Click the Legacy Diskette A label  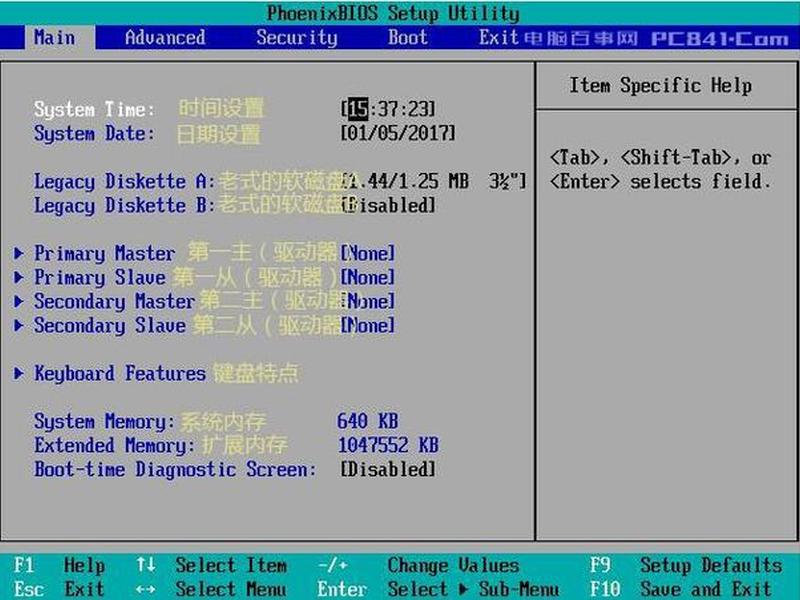click(125, 181)
